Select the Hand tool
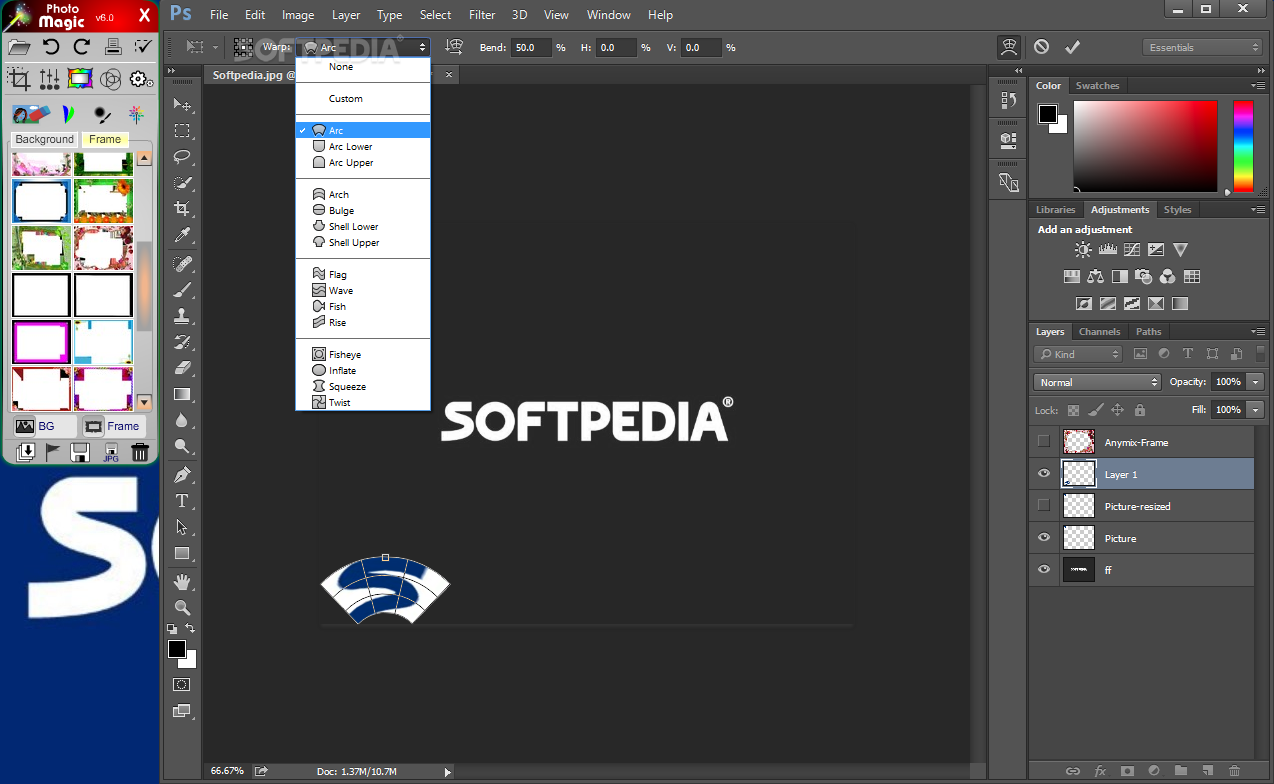 (182, 582)
